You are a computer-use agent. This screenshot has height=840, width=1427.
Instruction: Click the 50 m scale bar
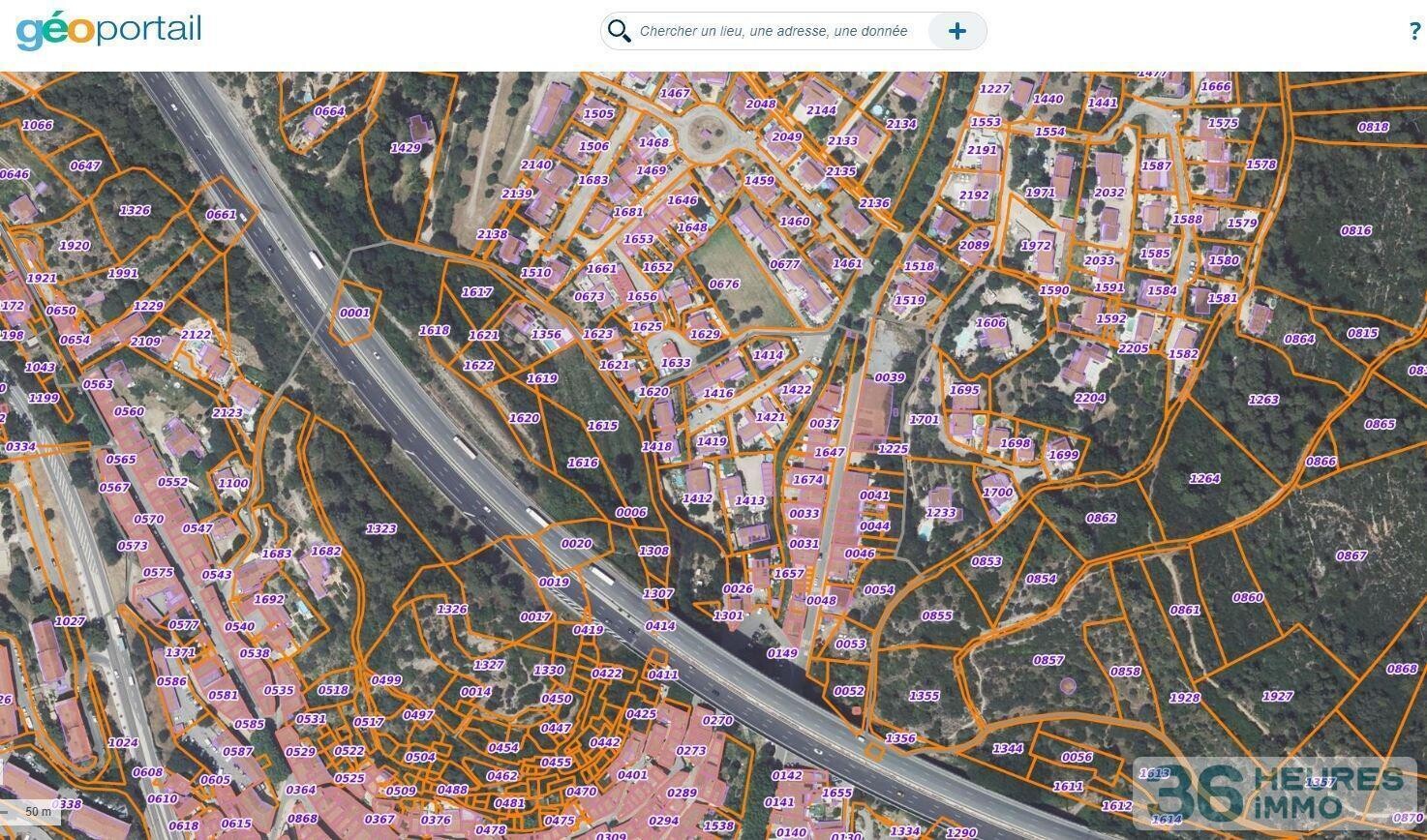pos(41,810)
